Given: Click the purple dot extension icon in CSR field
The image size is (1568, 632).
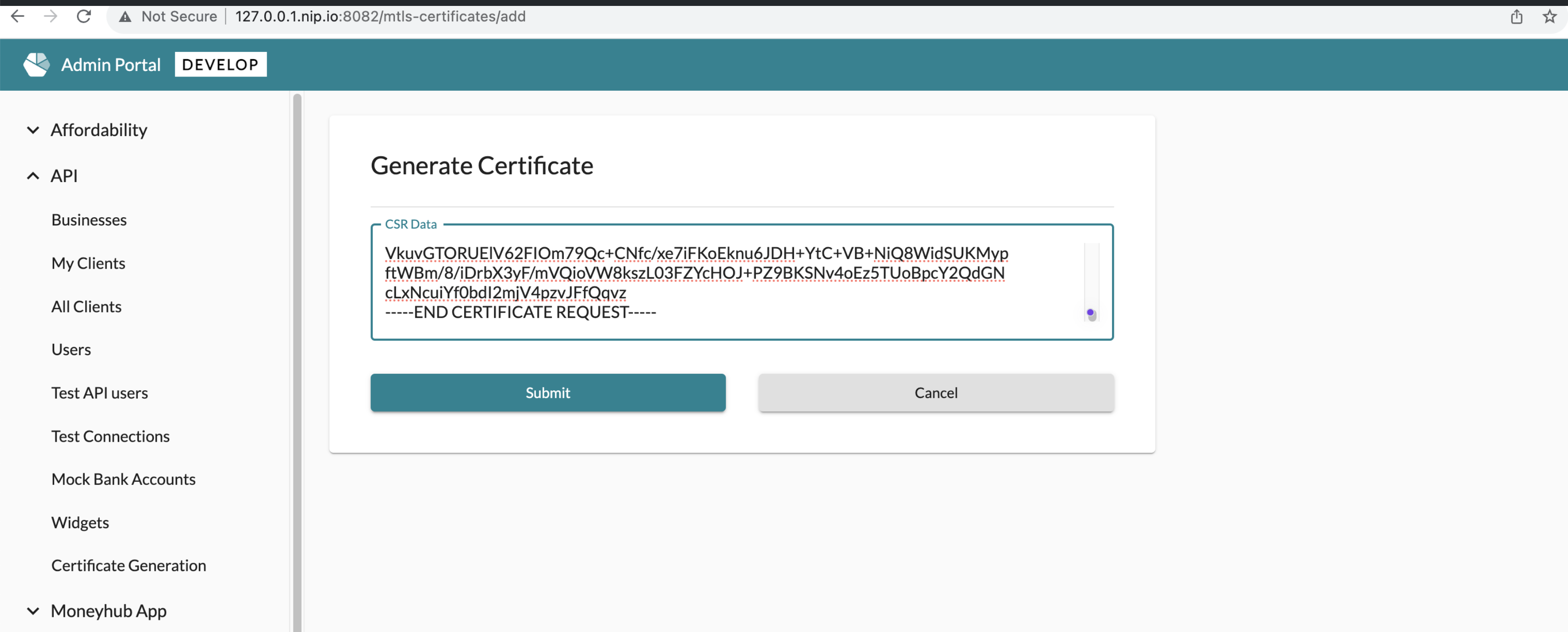Looking at the screenshot, I should 1091,313.
